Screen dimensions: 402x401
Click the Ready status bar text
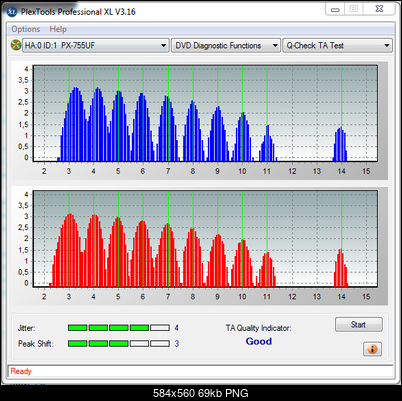(x=21, y=371)
